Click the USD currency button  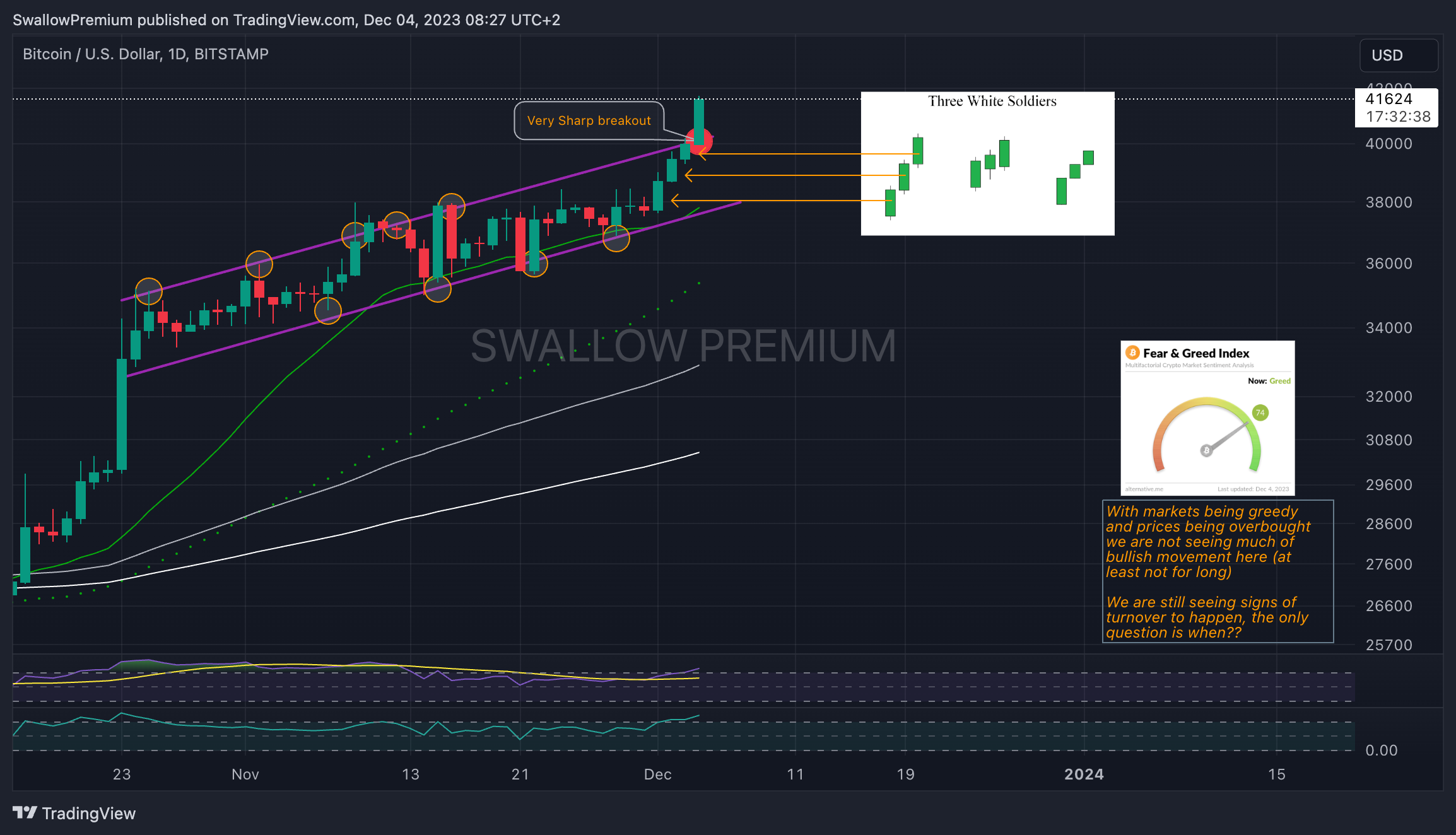tap(1399, 55)
